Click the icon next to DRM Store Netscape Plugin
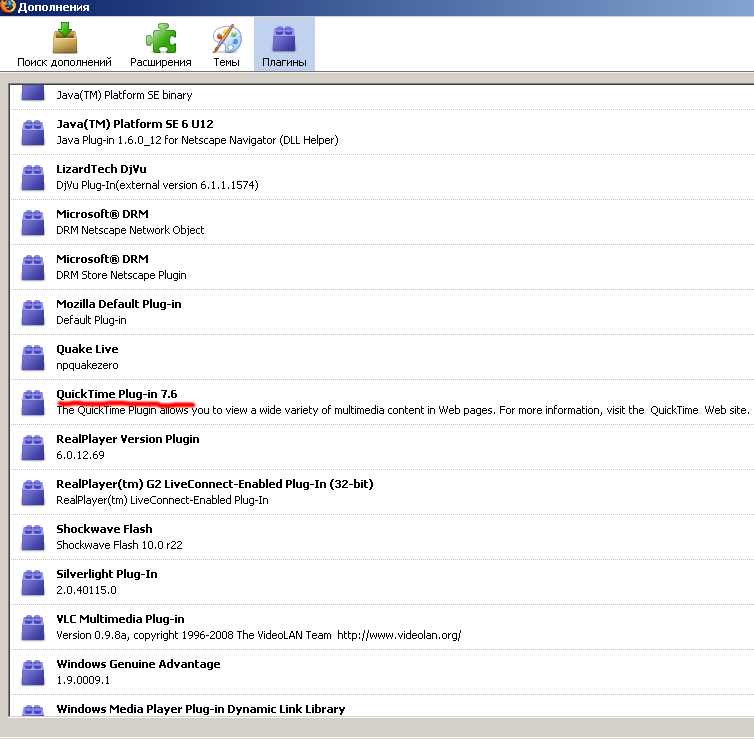This screenshot has width=754, height=739. coord(33,267)
